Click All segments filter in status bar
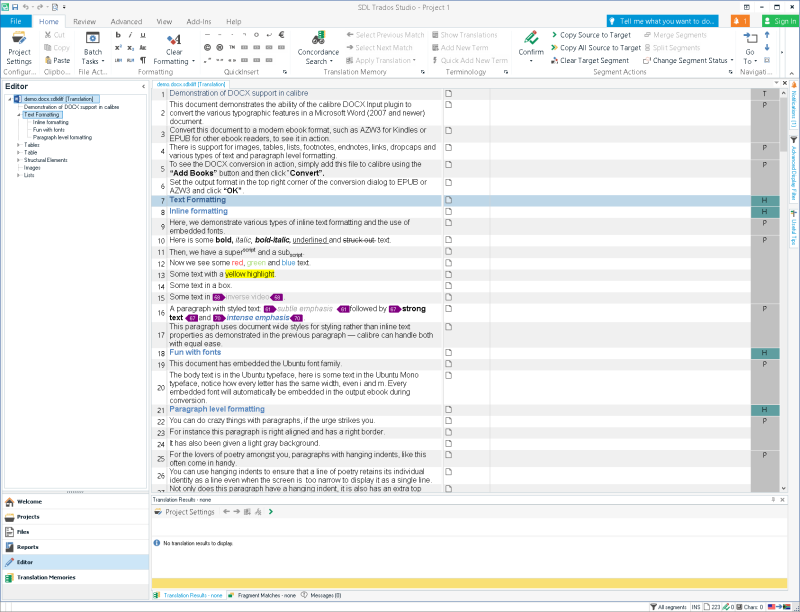This screenshot has width=800, height=612. coord(668,607)
